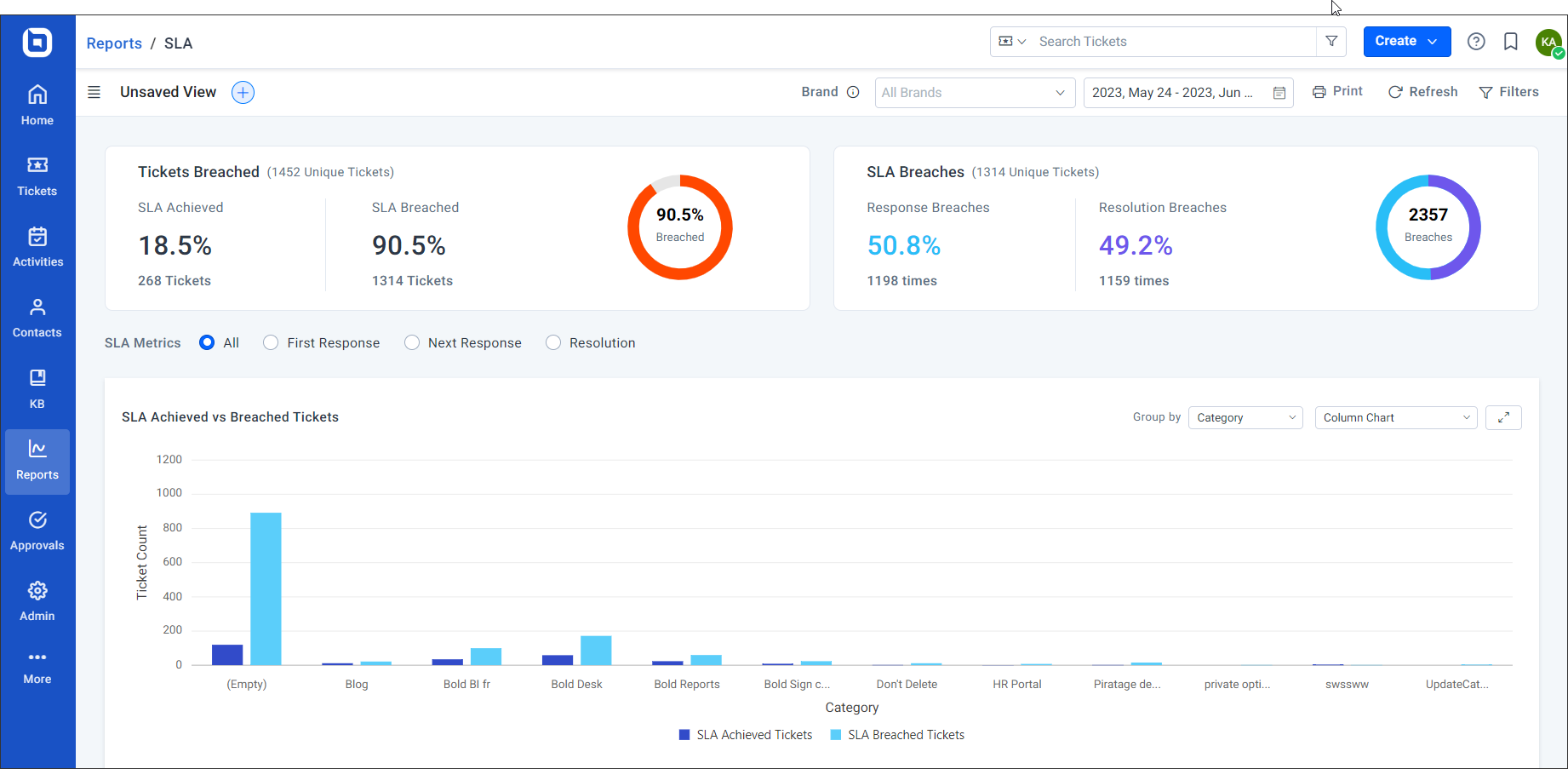Image resolution: width=1568 pixels, height=769 pixels.
Task: Click the Search Tickets input field
Action: pos(1175,41)
